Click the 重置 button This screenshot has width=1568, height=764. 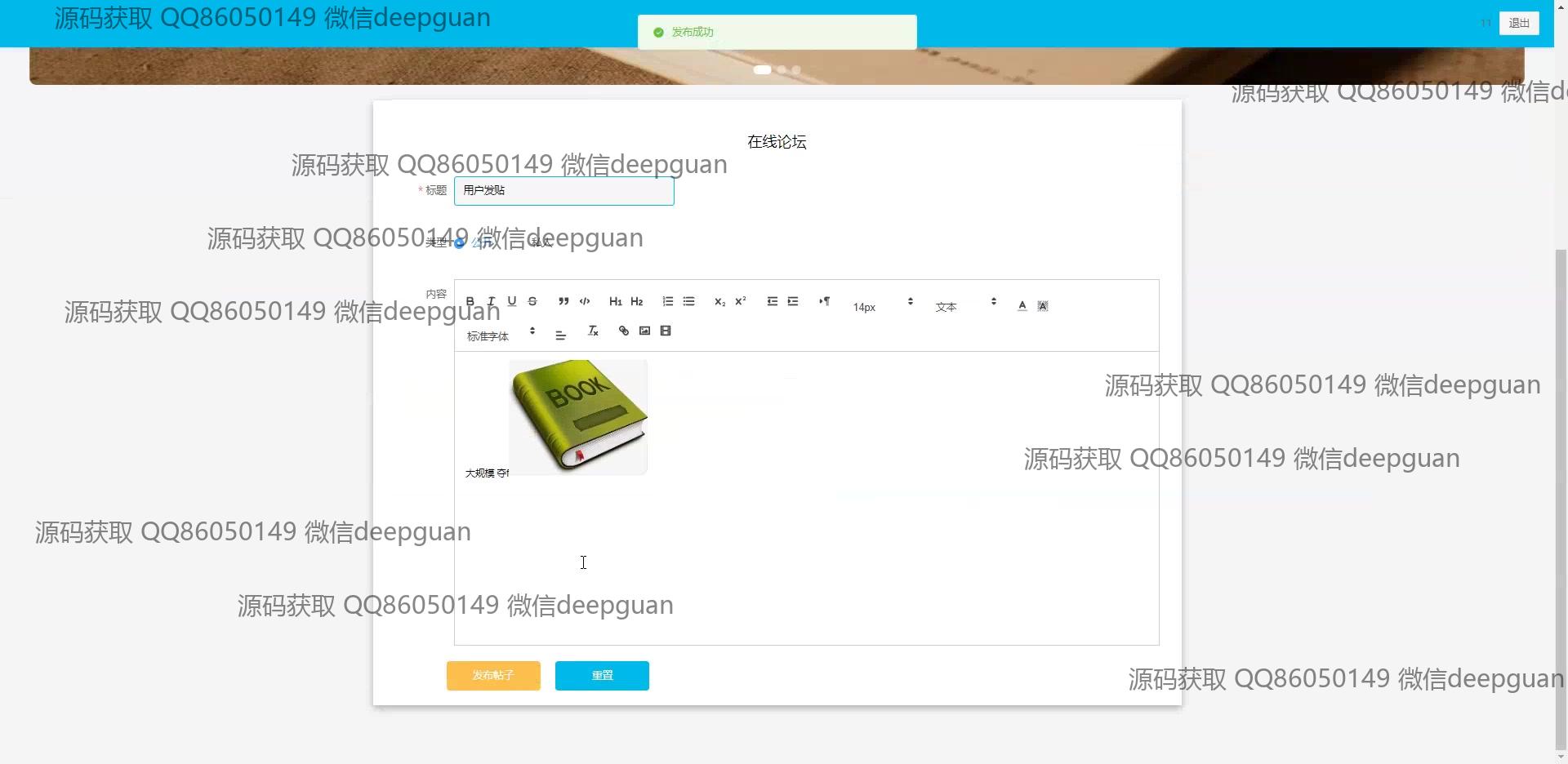[602, 676]
